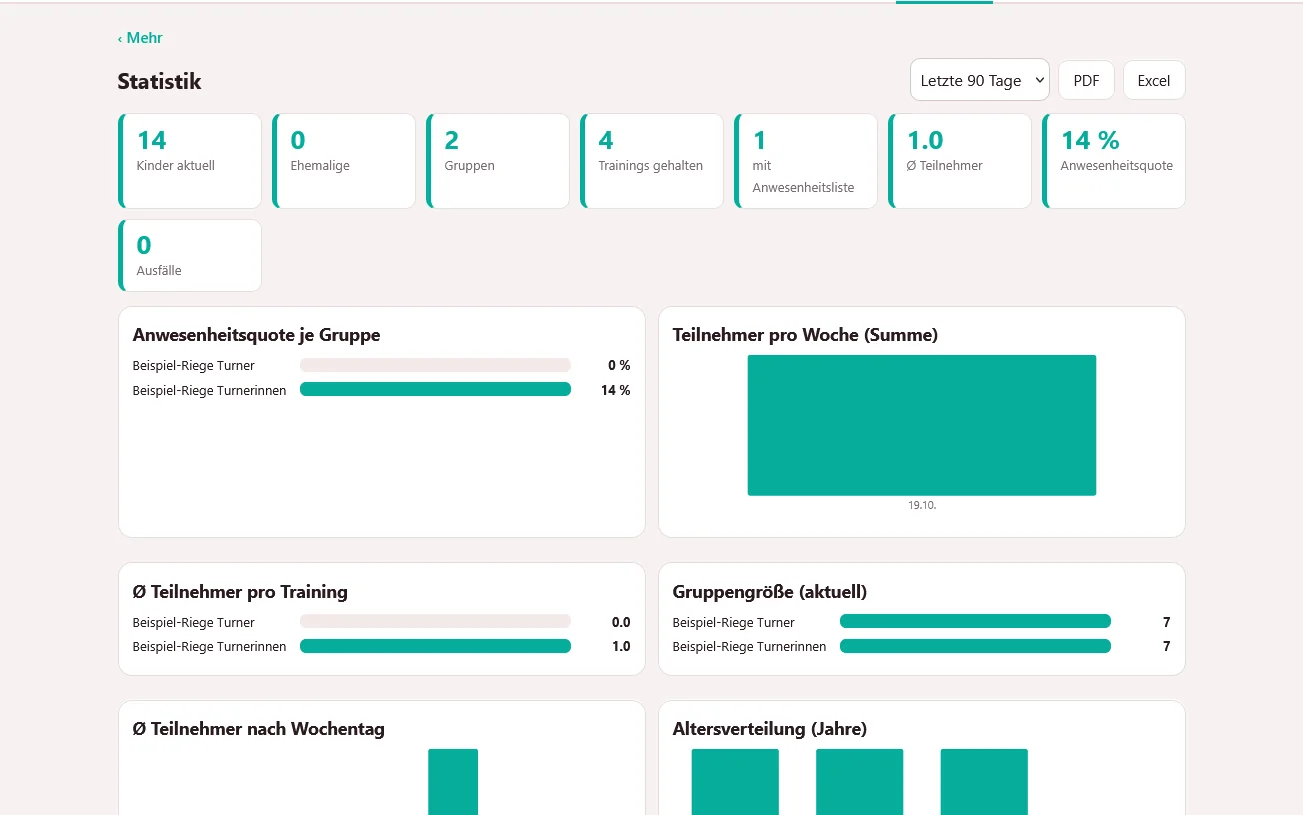
Task: Select the "Ausfälle" stat card
Action: [x=190, y=255]
